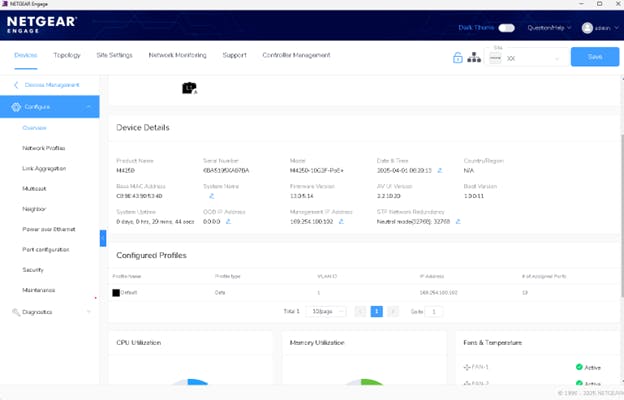This screenshot has height=400, width=624.
Task: Click the lock icon beside the site selector
Action: click(x=458, y=57)
